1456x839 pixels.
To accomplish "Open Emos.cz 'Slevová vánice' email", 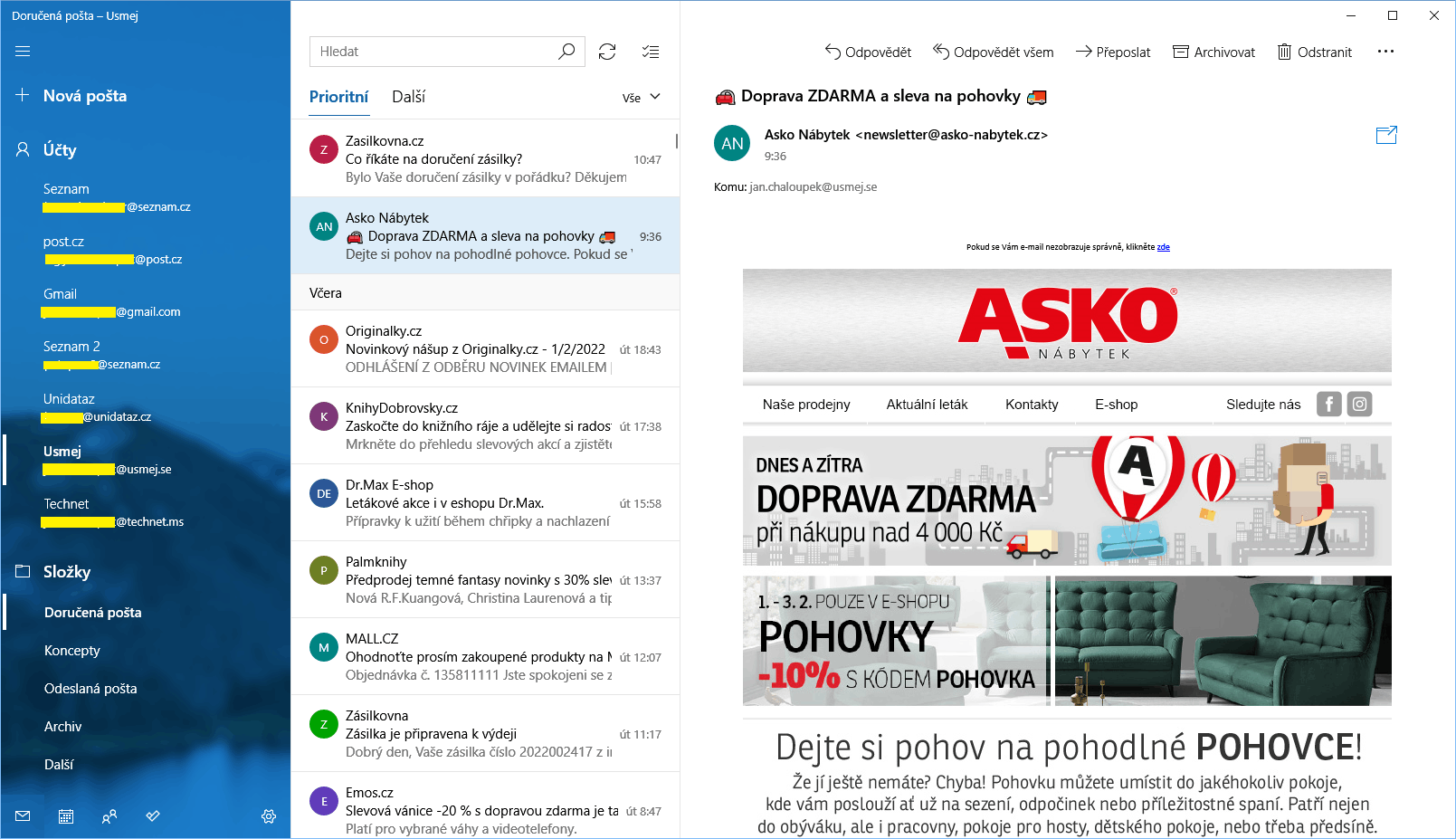I will tap(485, 806).
